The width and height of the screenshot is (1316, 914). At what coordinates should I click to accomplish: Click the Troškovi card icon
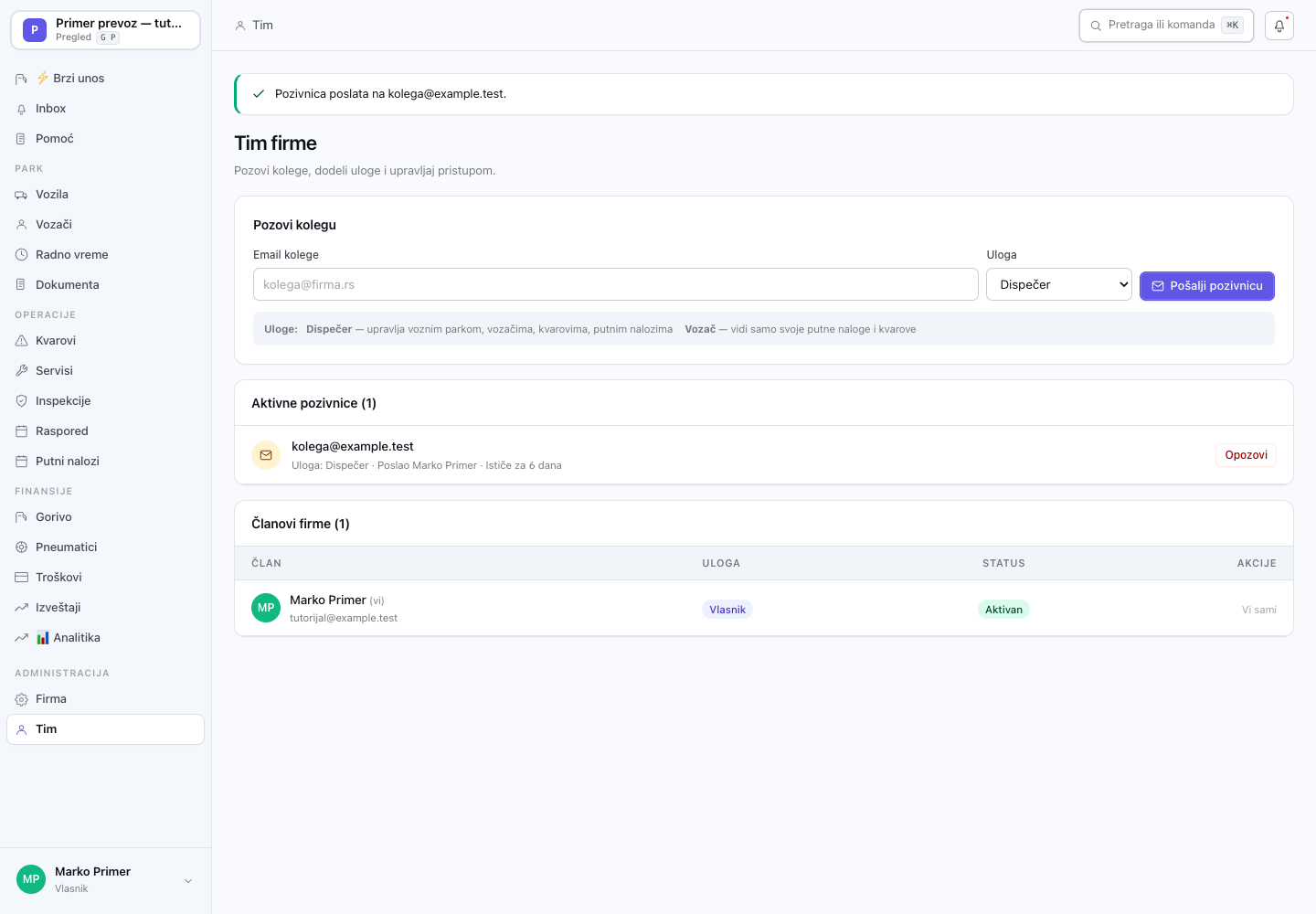(21, 578)
